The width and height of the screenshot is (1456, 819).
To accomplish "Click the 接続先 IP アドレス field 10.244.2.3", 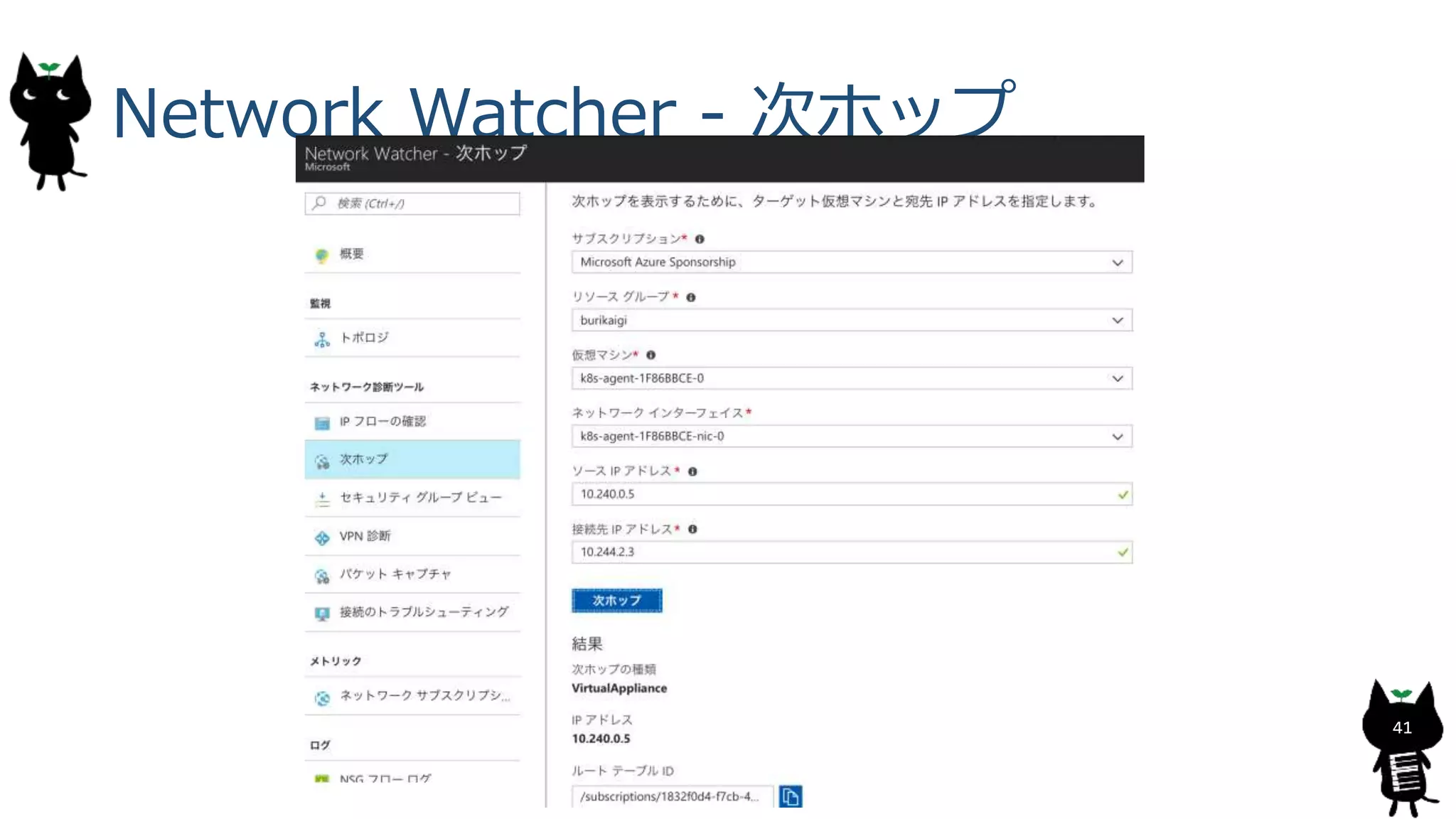I will point(852,552).
